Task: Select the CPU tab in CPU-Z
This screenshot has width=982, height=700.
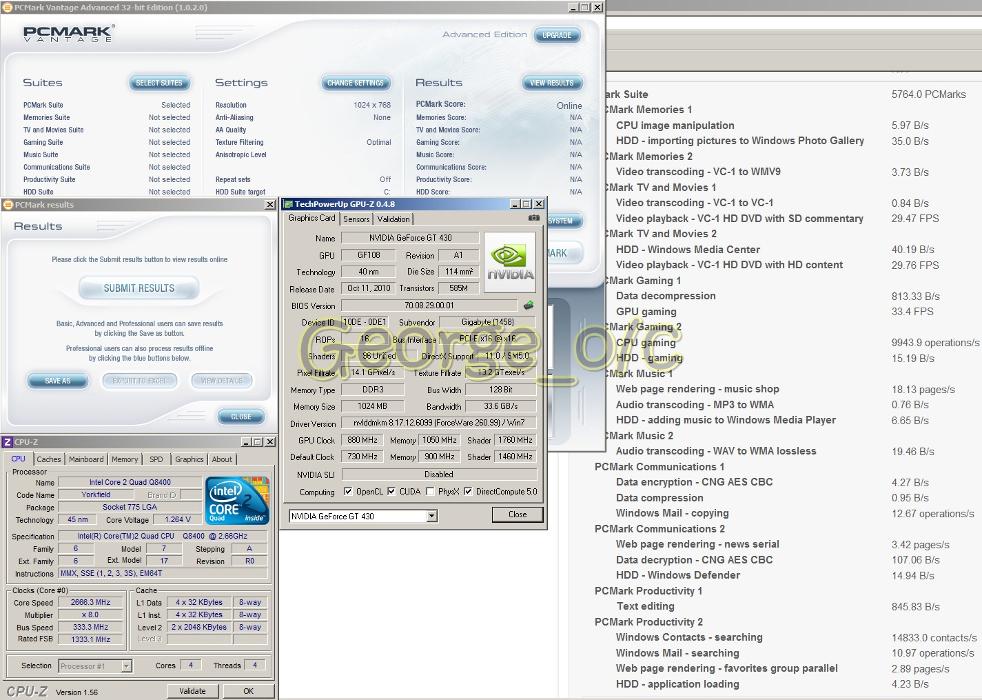Action: click(19, 458)
